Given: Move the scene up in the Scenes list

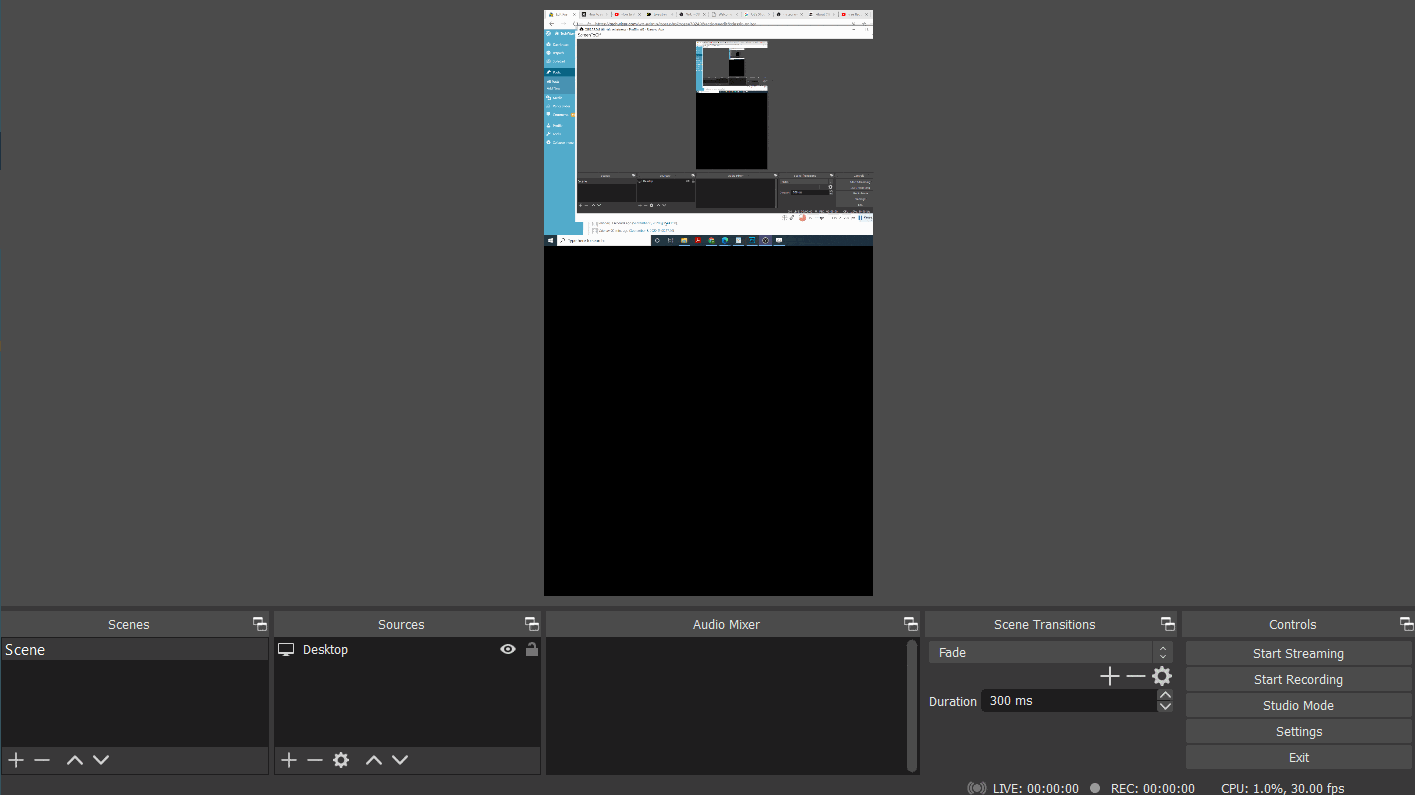Looking at the screenshot, I should (x=74, y=760).
